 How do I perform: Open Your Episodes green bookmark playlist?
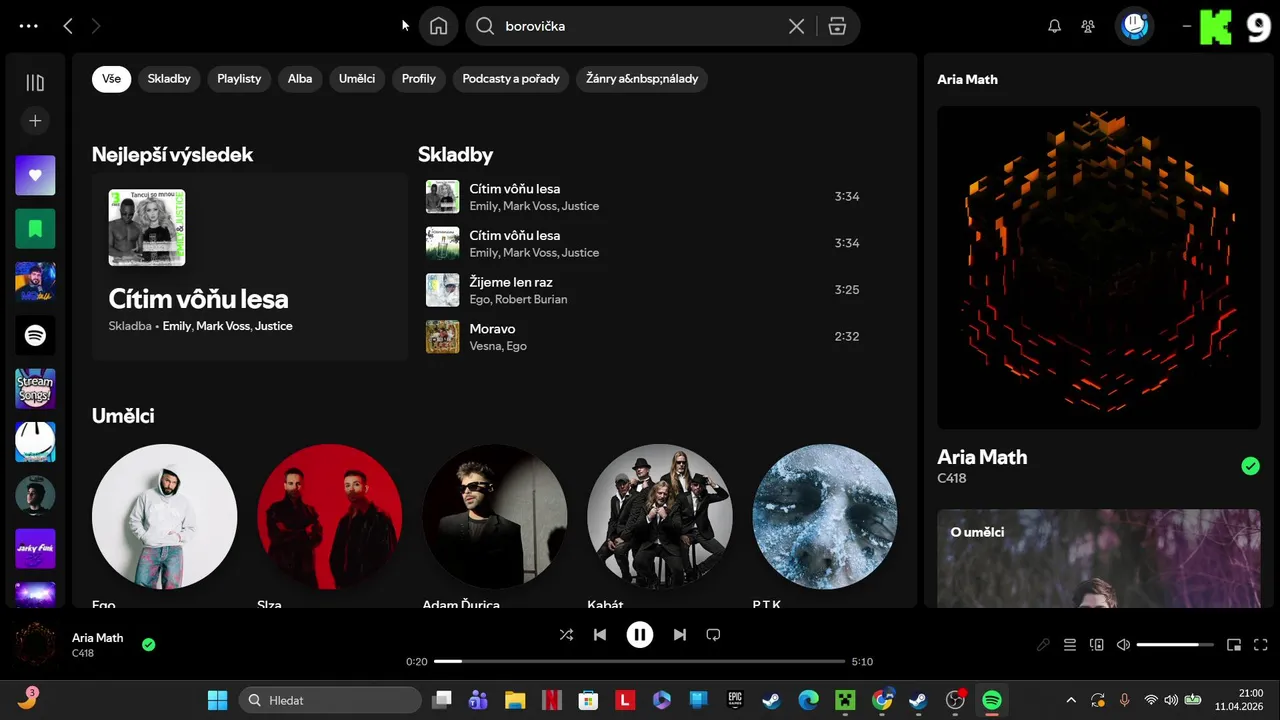coord(35,229)
